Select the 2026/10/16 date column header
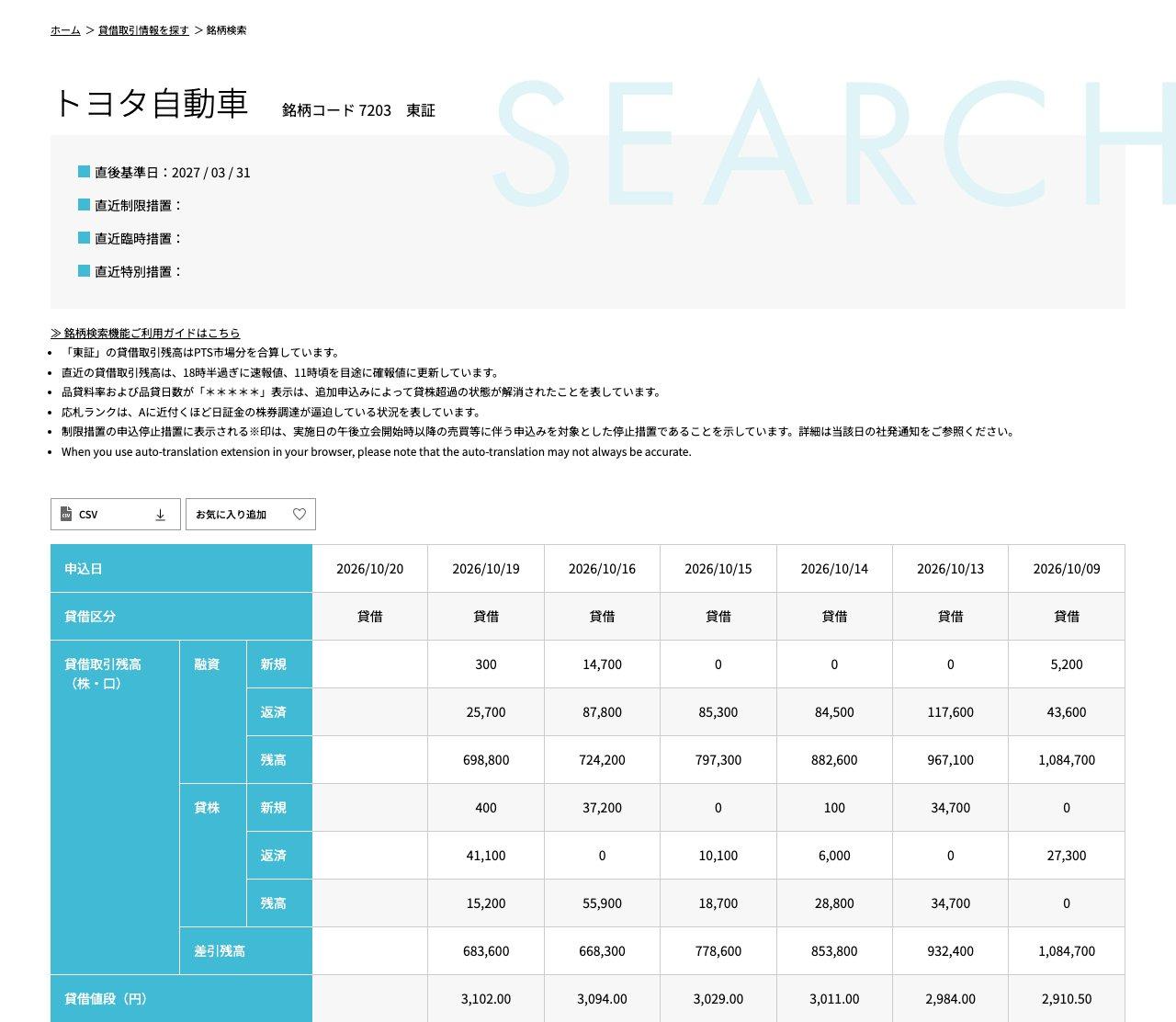The width and height of the screenshot is (1176, 1022). (x=602, y=569)
